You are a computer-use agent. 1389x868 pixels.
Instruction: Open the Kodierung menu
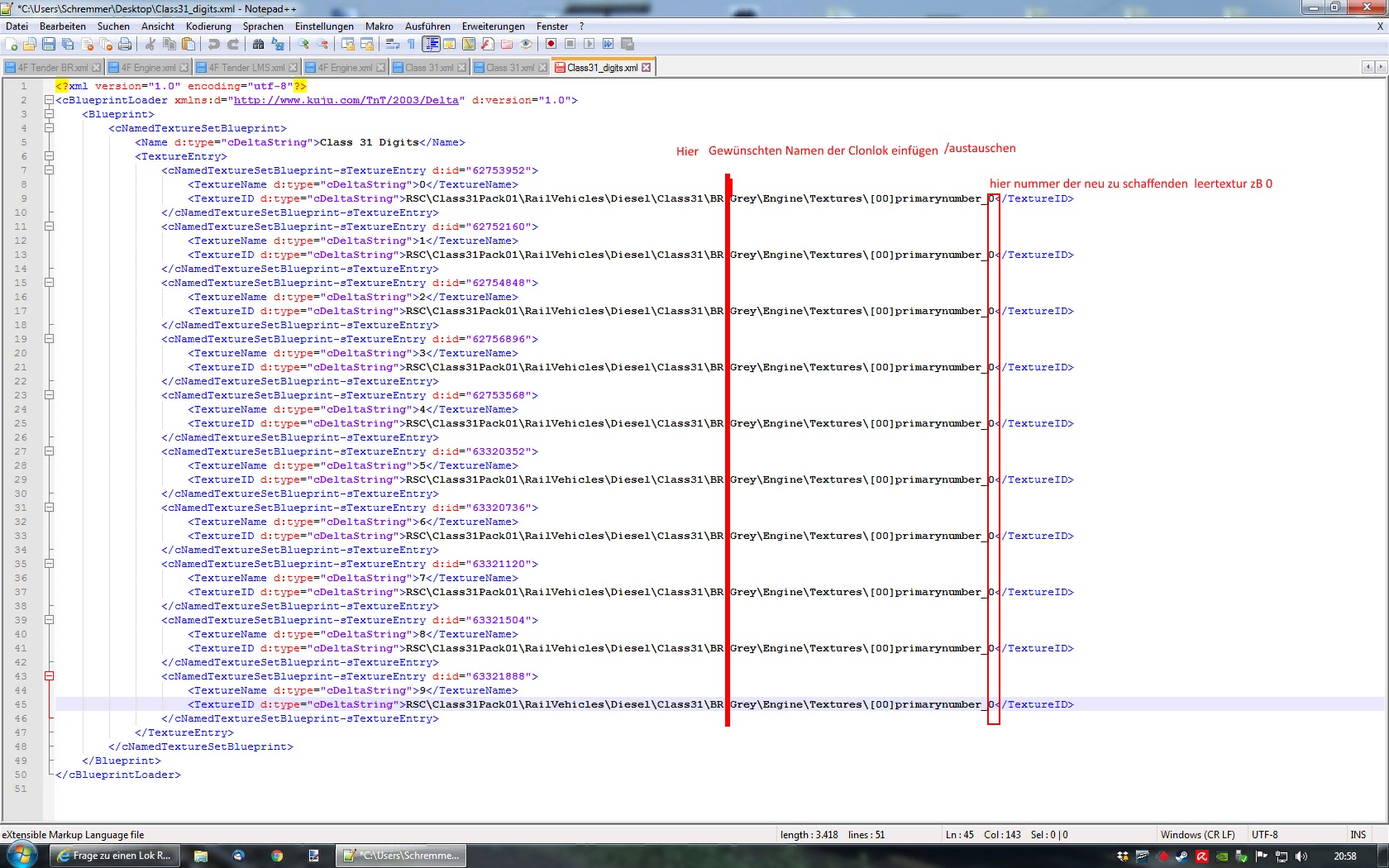(208, 26)
